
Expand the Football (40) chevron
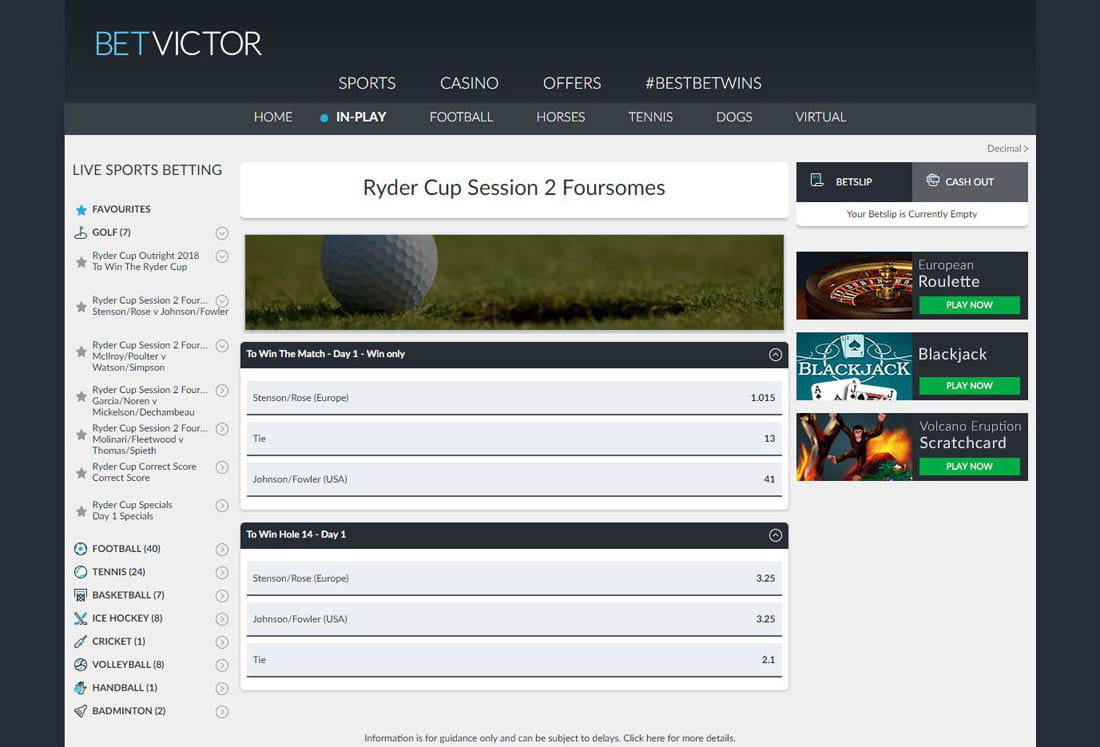(x=222, y=549)
